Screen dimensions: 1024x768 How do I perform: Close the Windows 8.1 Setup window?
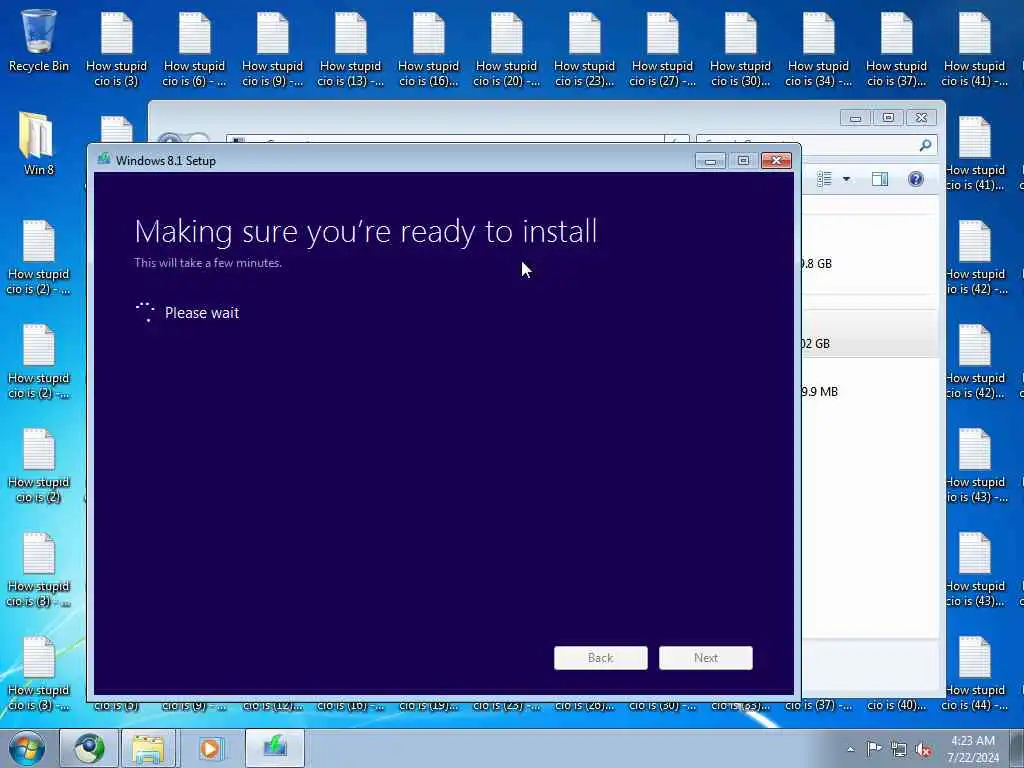pyautogui.click(x=776, y=160)
